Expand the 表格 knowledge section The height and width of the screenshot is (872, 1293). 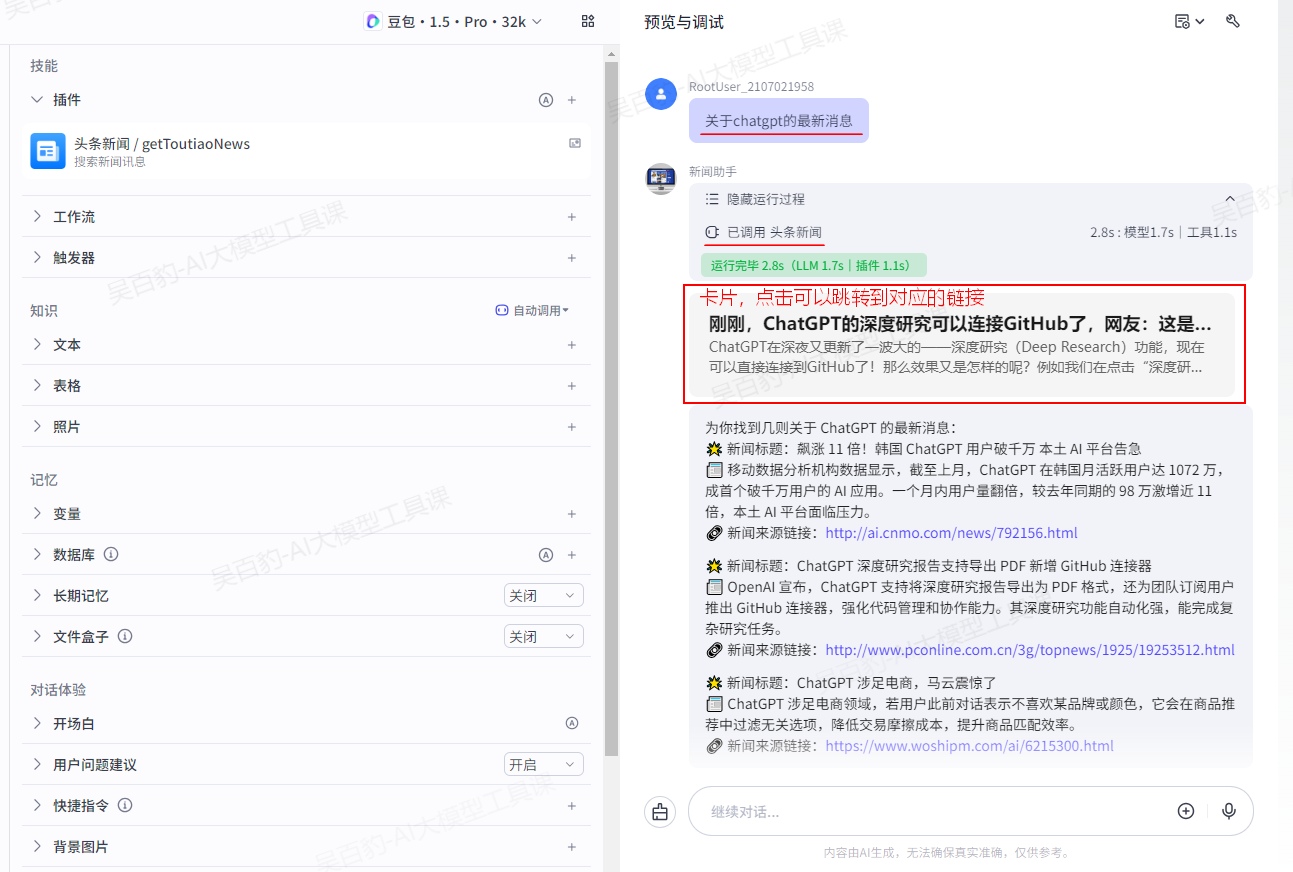37,386
